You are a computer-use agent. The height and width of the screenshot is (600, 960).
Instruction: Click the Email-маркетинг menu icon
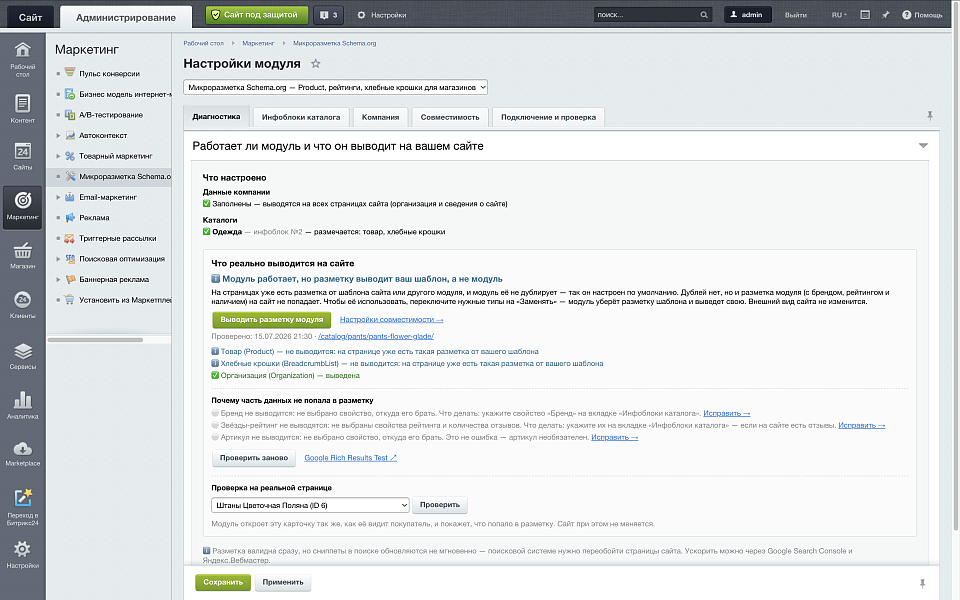70,197
